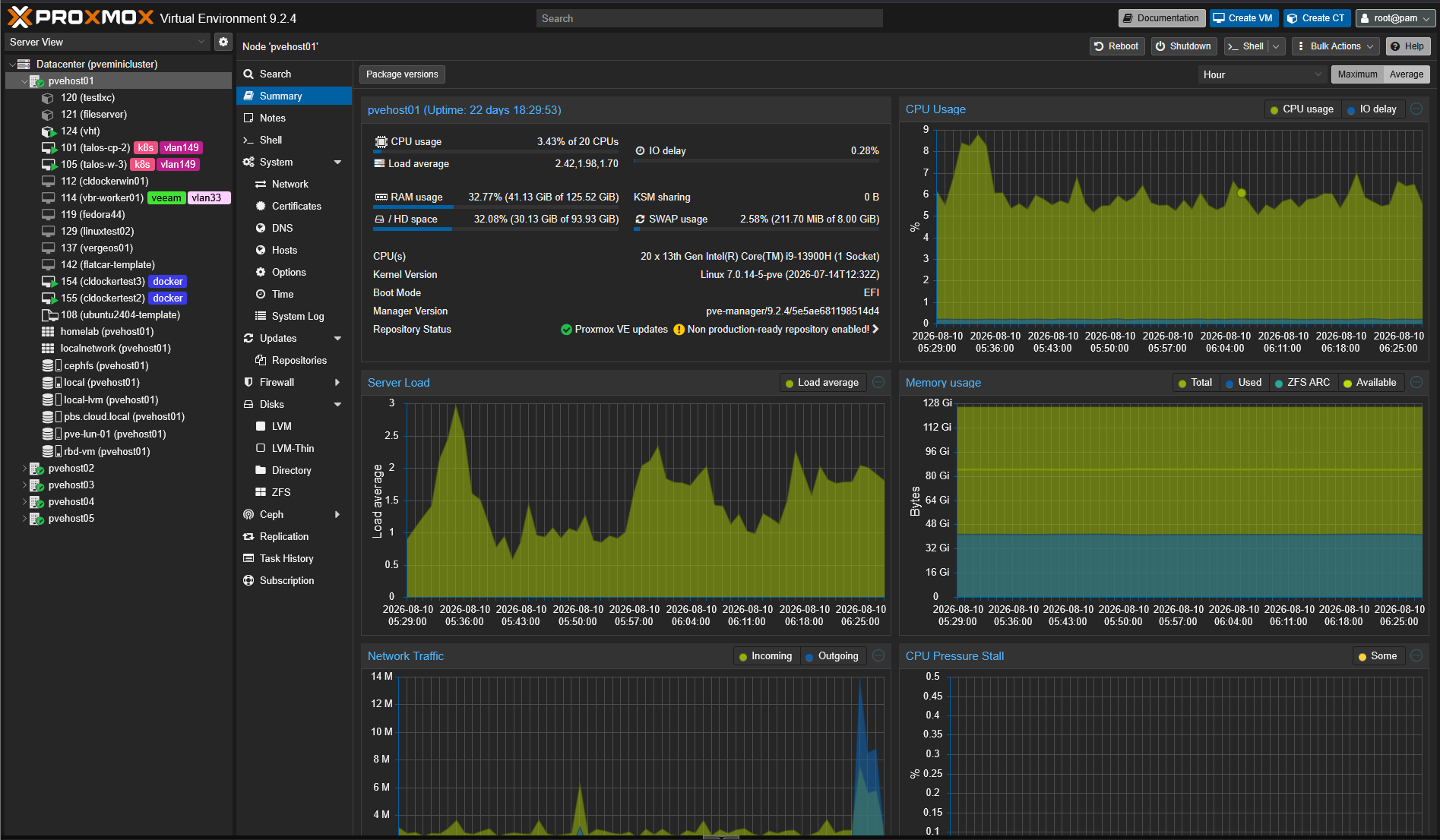This screenshot has height=840, width=1440.
Task: Select the Average toggle tab
Action: coord(1406,74)
